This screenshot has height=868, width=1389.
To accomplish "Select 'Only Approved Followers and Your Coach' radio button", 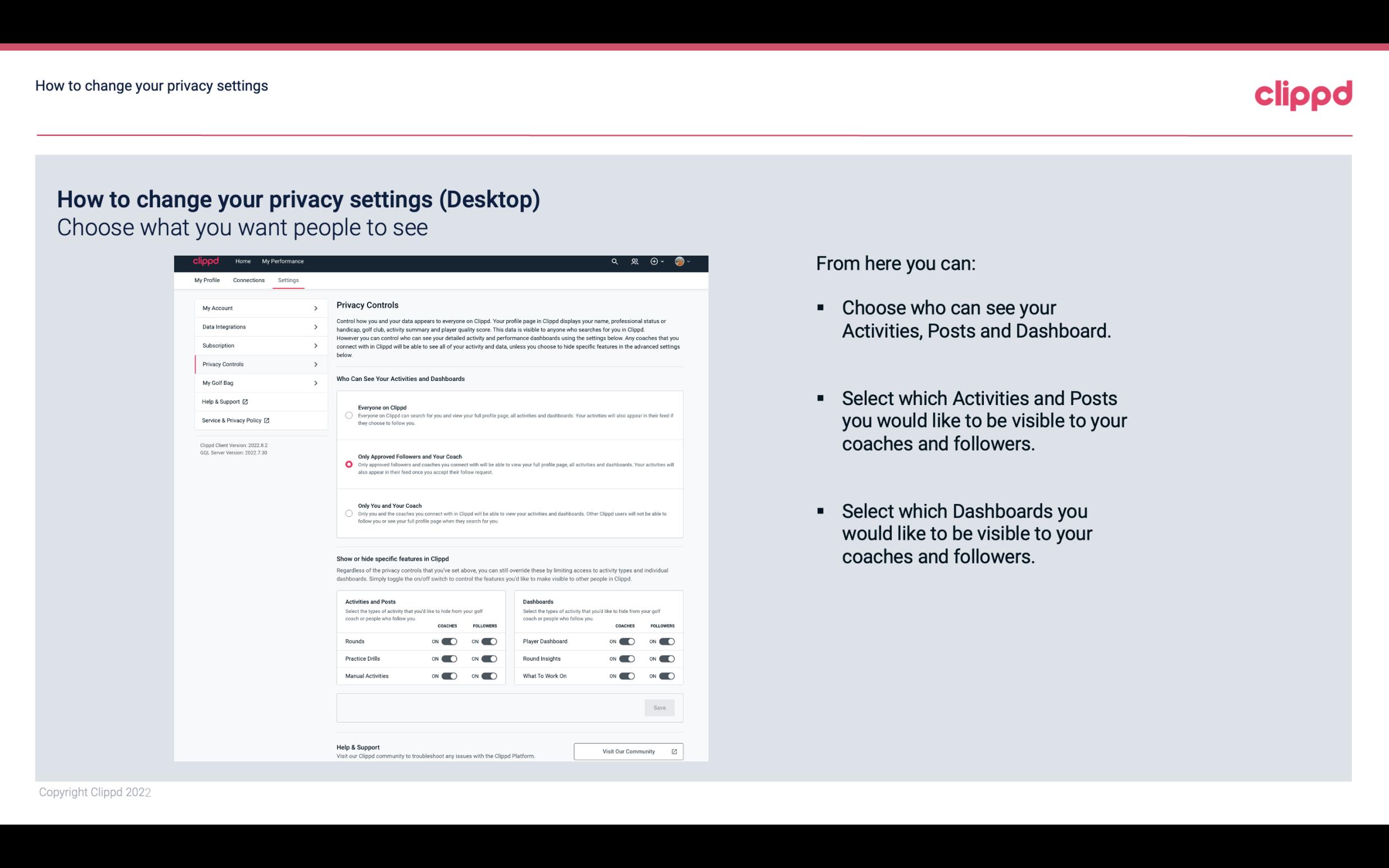I will [347, 464].
